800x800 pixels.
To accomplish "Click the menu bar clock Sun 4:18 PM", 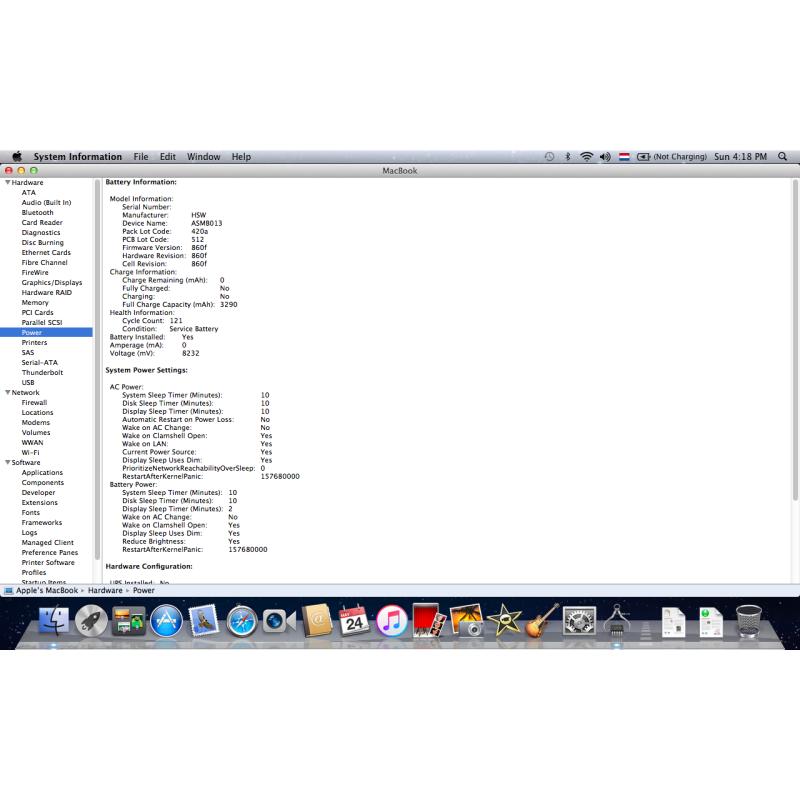I will 740,157.
